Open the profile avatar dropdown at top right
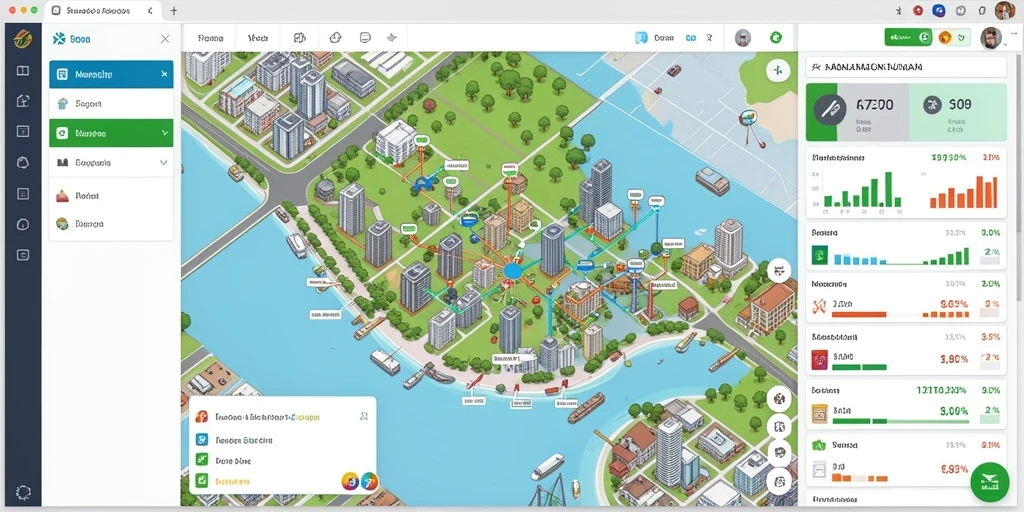 991,37
